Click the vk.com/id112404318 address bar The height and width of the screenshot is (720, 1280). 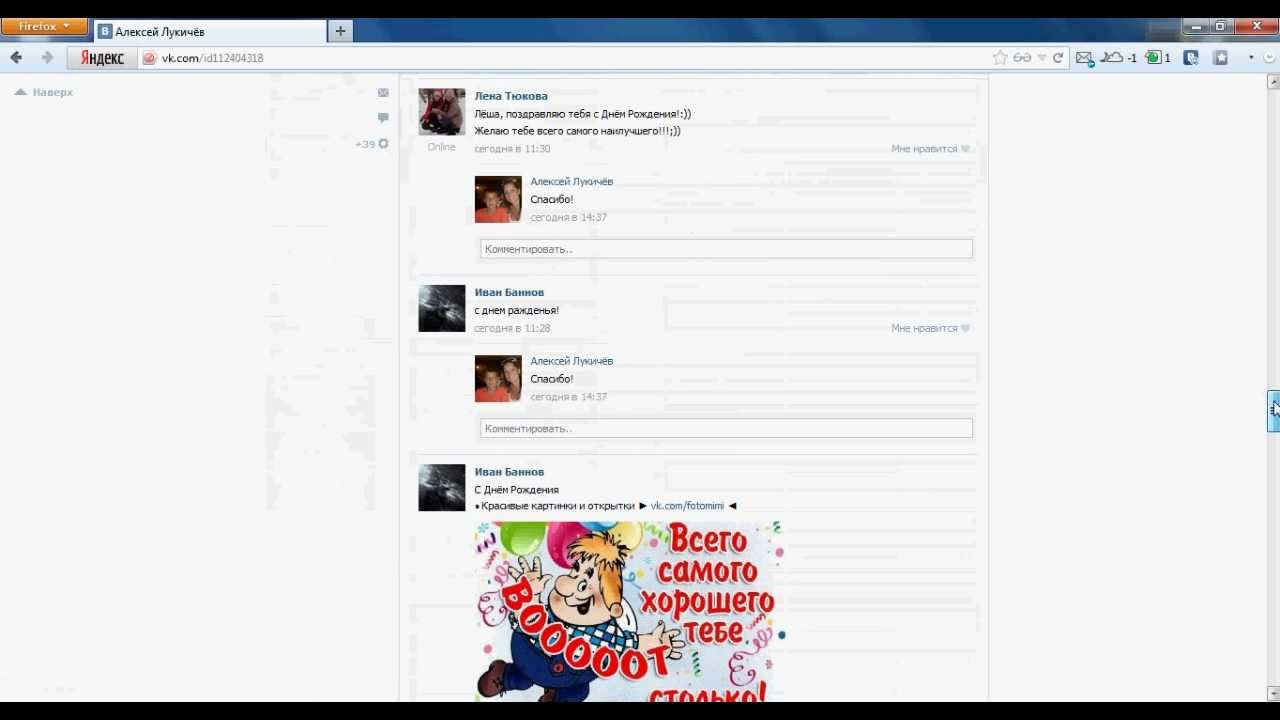click(x=570, y=58)
